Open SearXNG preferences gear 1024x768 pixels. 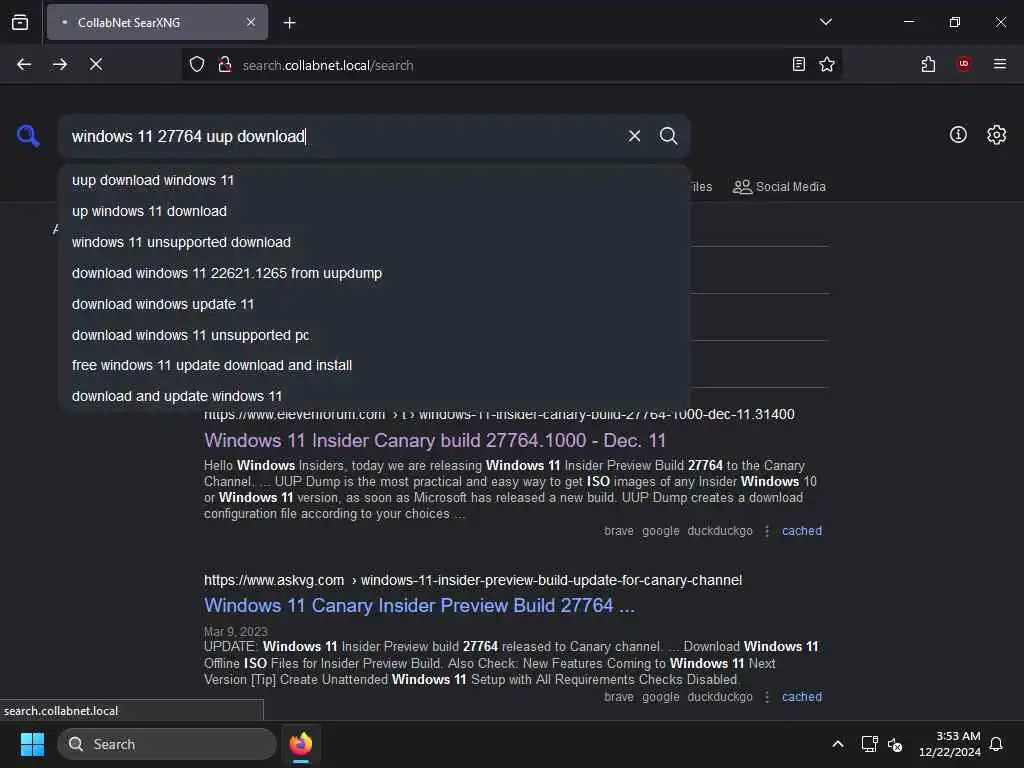point(997,135)
